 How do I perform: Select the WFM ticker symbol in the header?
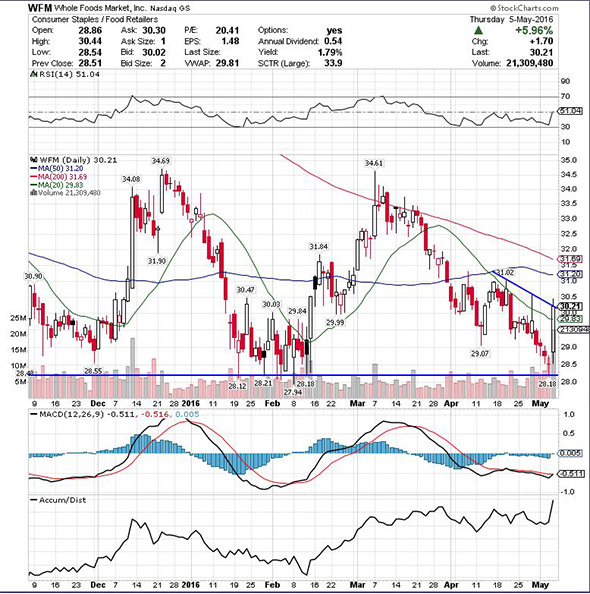pos(40,8)
